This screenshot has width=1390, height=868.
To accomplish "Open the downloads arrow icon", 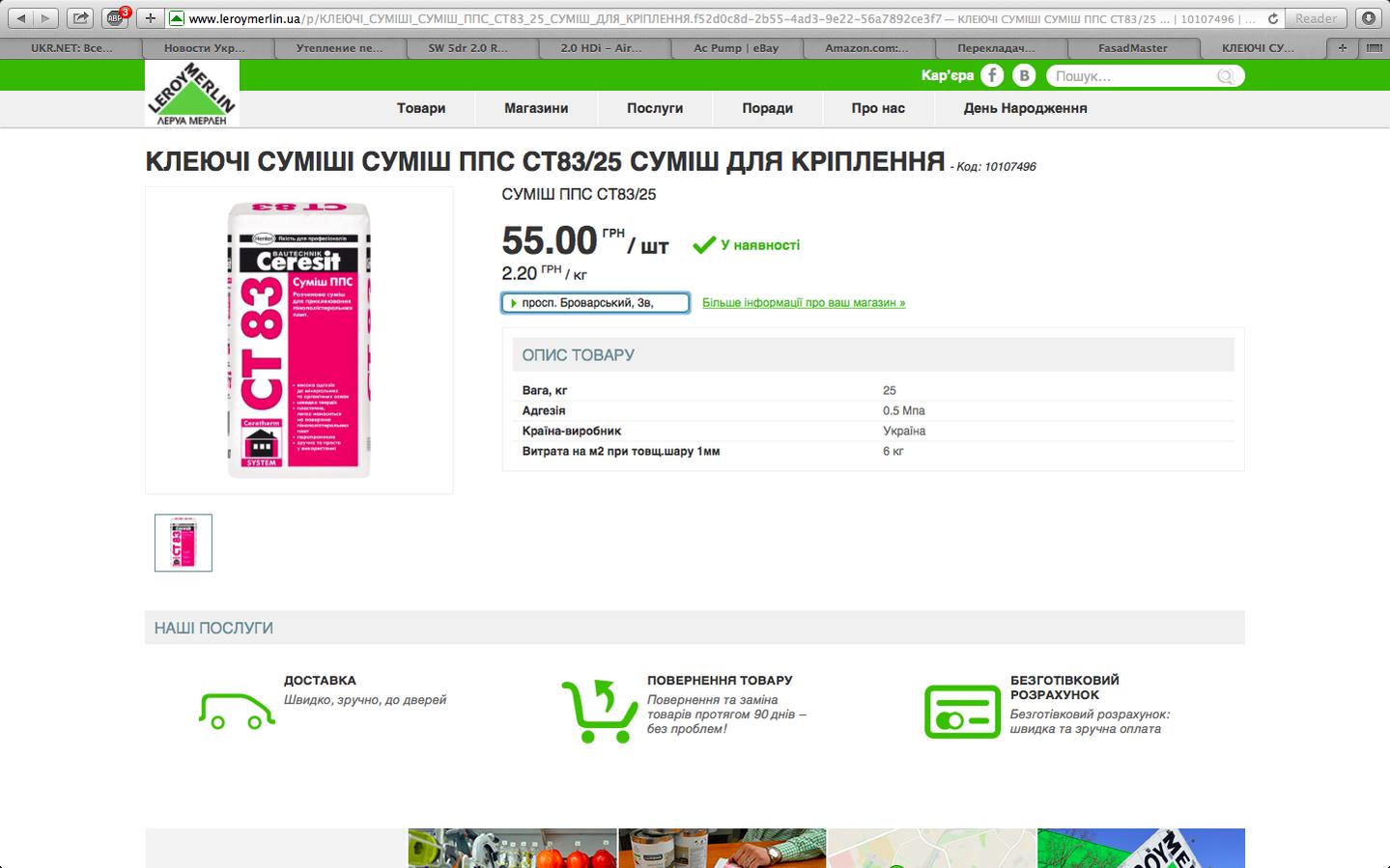I will click(x=1368, y=17).
